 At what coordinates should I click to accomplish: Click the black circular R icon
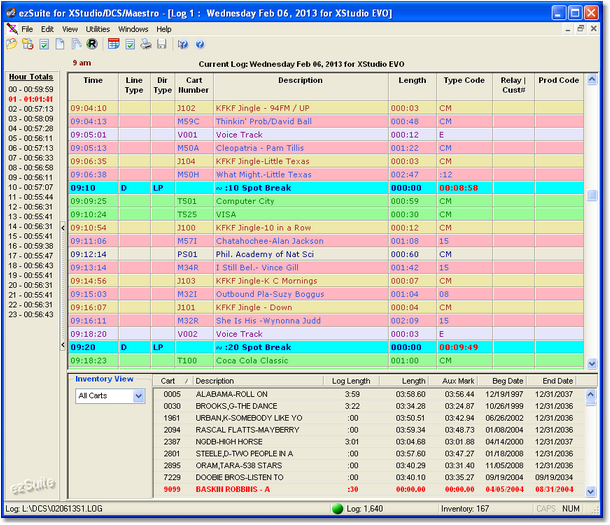pyautogui.click(x=92, y=44)
